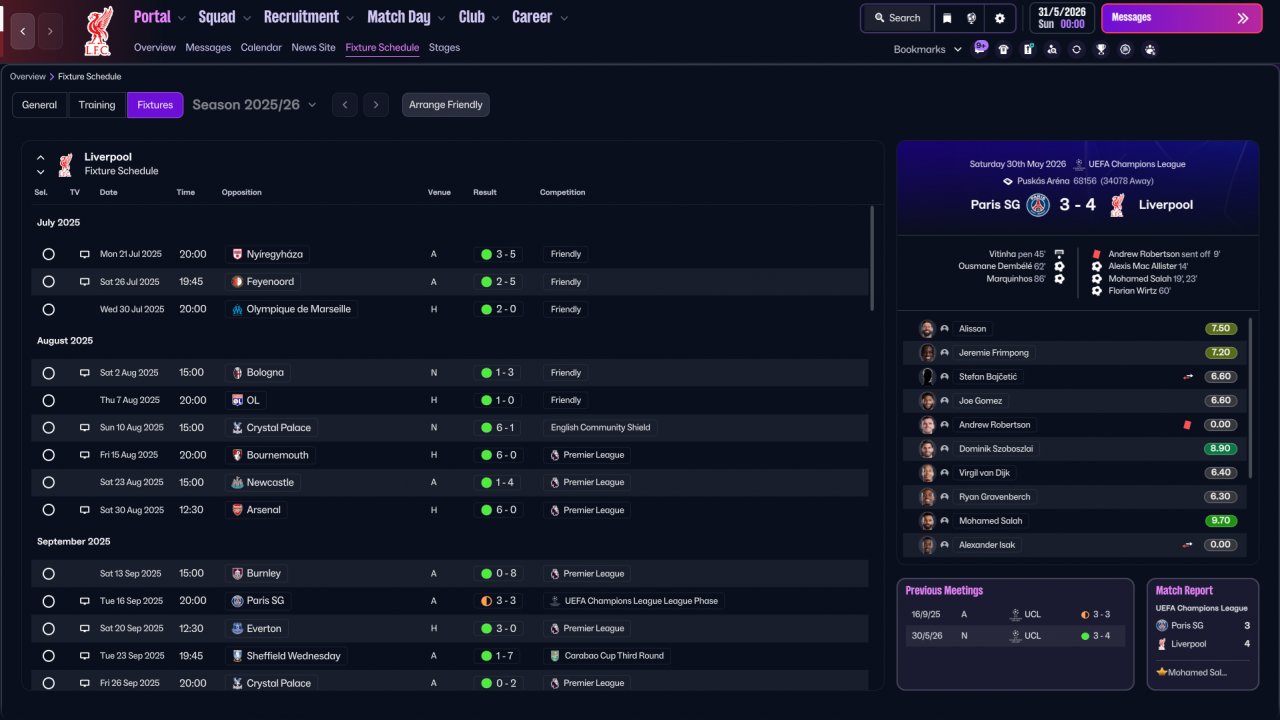Click the trophy shortcut icon
The width and height of the screenshot is (1280, 720).
coord(1101,49)
